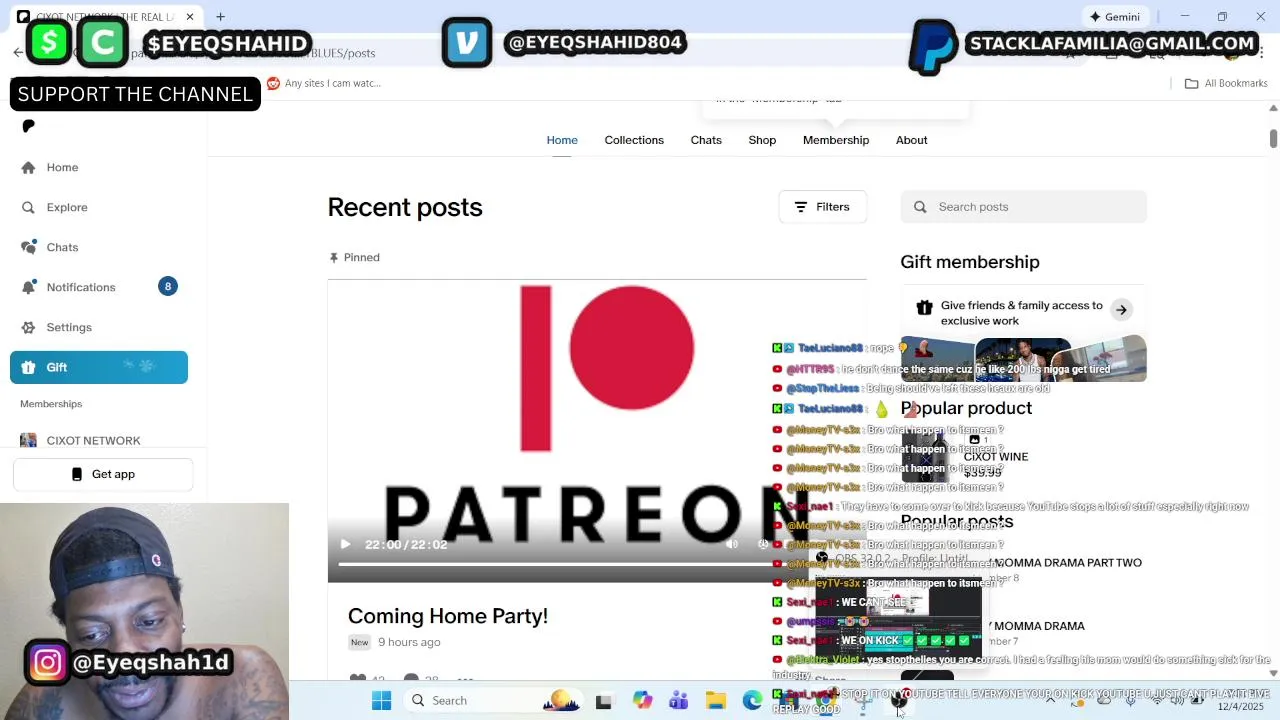Image resolution: width=1280 pixels, height=720 pixels.
Task: Switch to the About tab
Action: (x=912, y=140)
